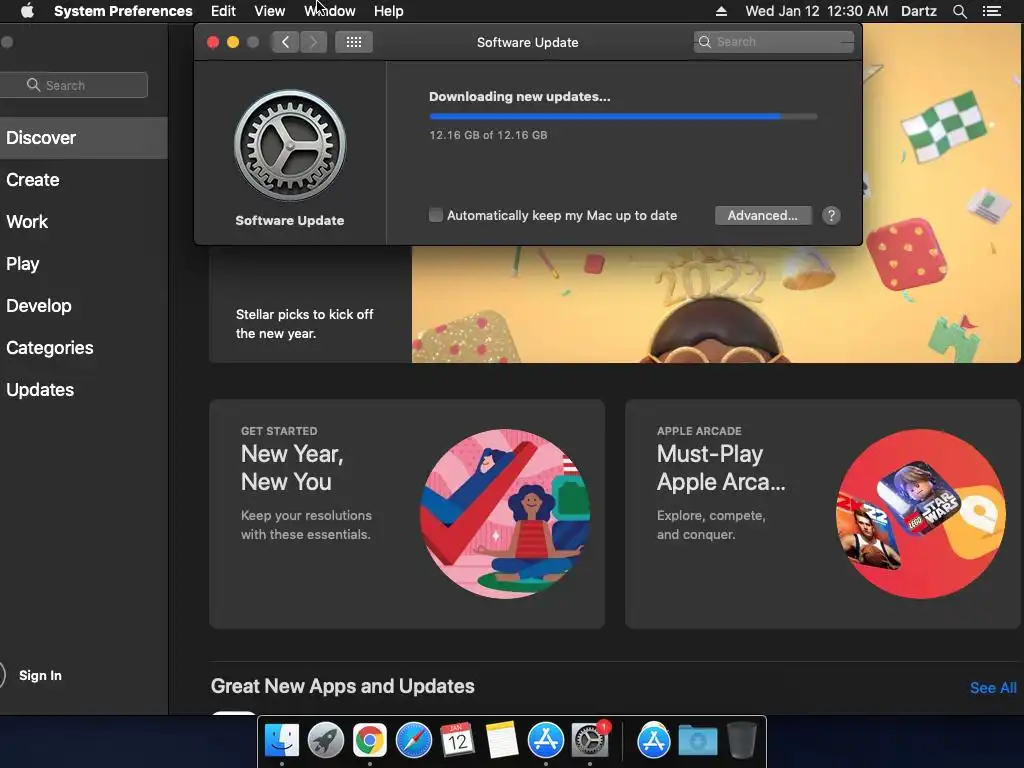Select Discover in App Store sidebar
The height and width of the screenshot is (768, 1024).
(x=84, y=138)
